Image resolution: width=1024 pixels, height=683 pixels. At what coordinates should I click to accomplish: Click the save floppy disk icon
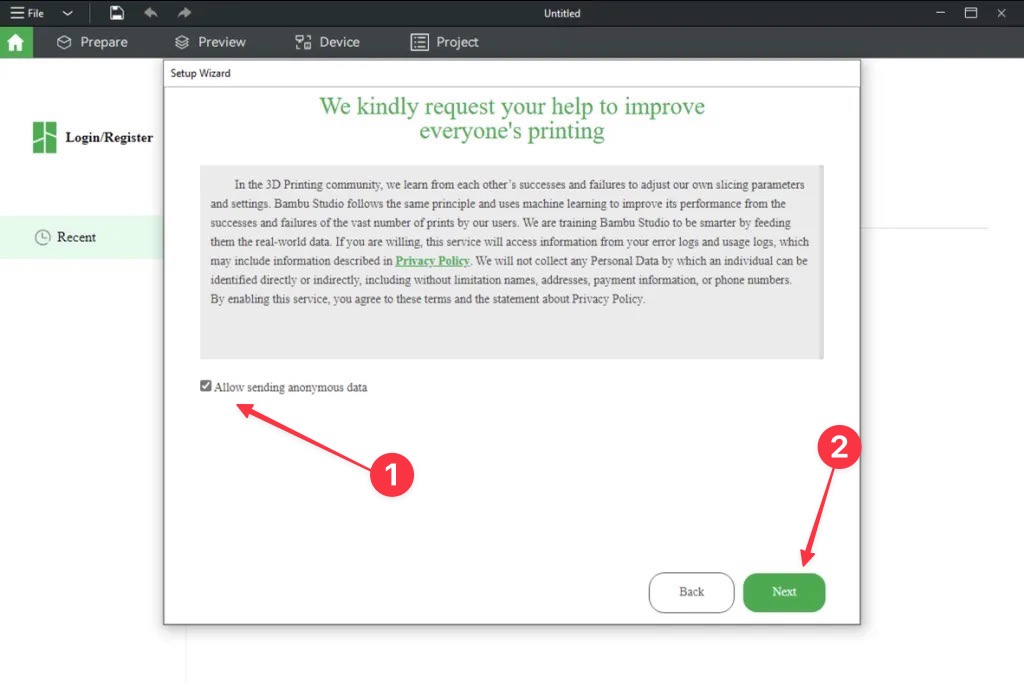pyautogui.click(x=117, y=13)
